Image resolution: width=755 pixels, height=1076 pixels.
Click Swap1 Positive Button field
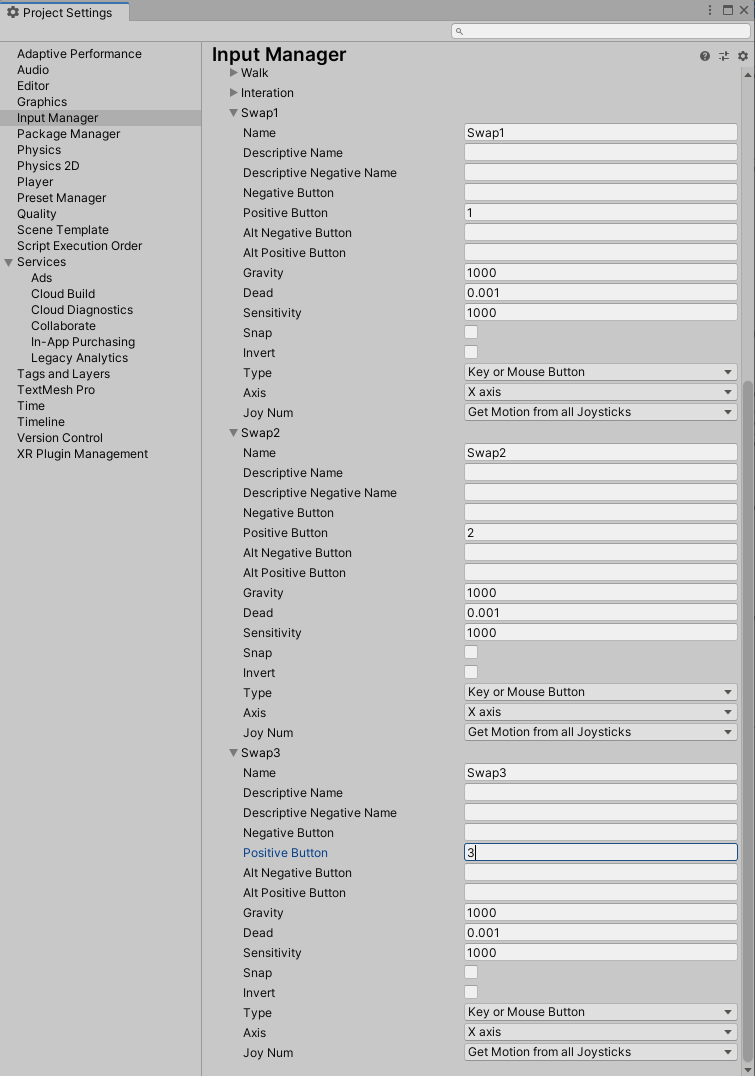click(x=601, y=212)
